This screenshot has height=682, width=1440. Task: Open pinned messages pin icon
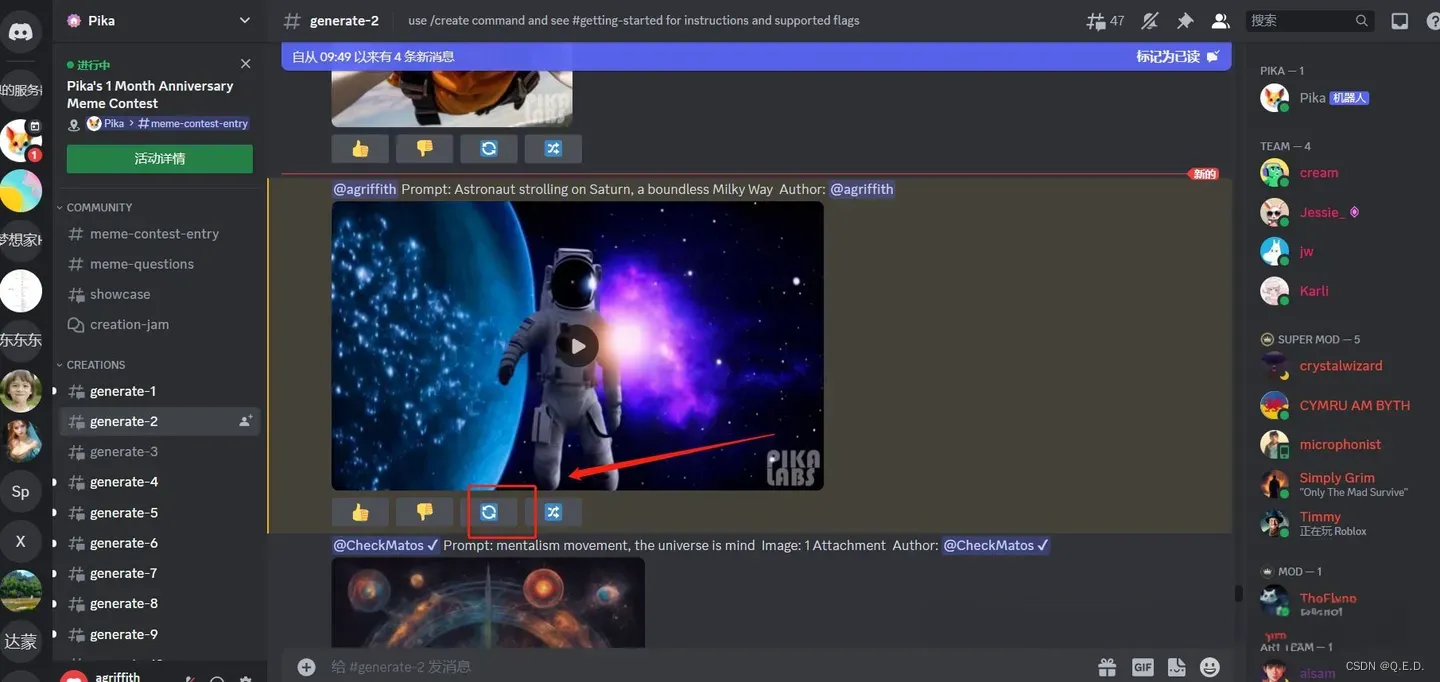[1185, 21]
